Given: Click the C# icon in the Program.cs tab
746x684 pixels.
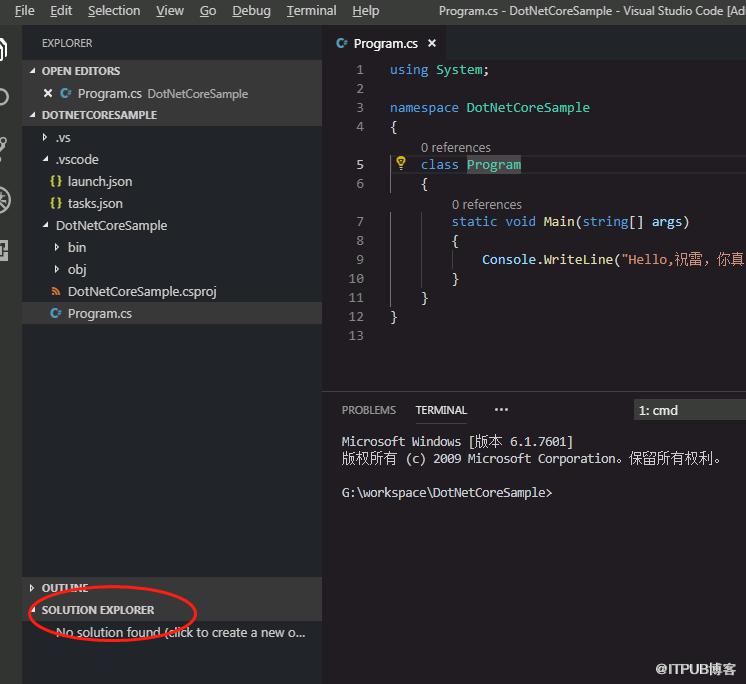Looking at the screenshot, I should (x=342, y=43).
